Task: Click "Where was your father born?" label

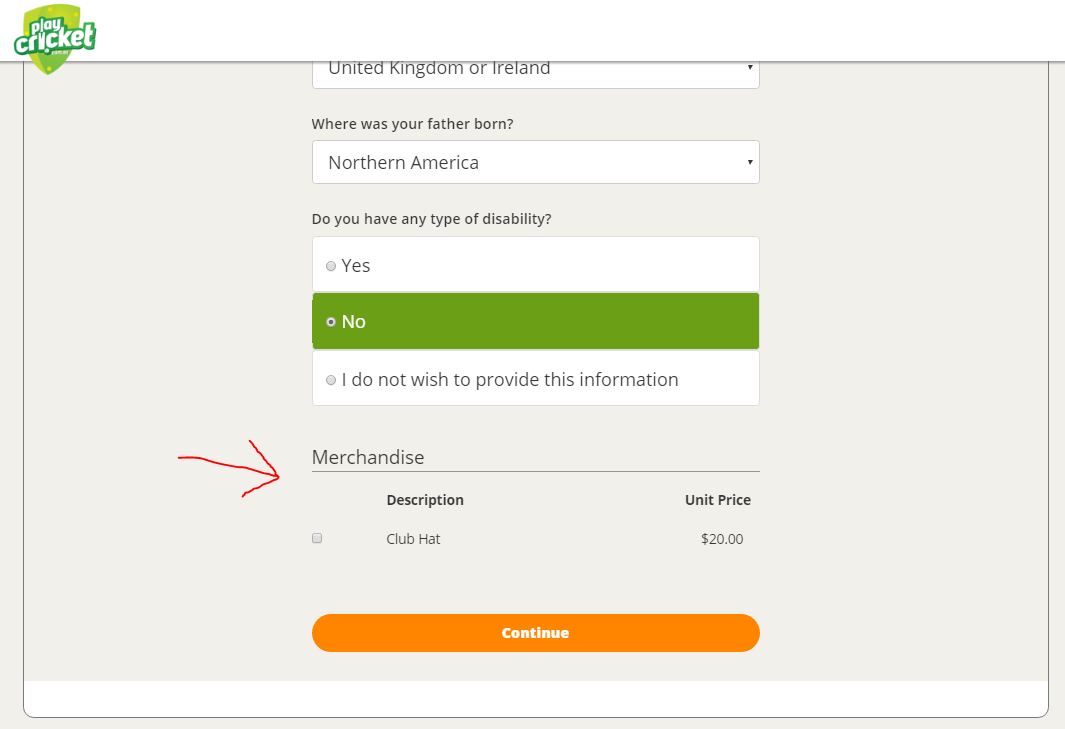Action: (x=412, y=124)
